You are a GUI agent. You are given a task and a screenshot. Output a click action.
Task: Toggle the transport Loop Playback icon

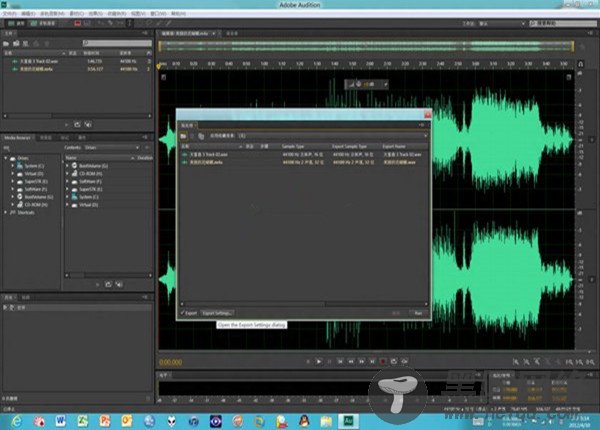pos(393,362)
